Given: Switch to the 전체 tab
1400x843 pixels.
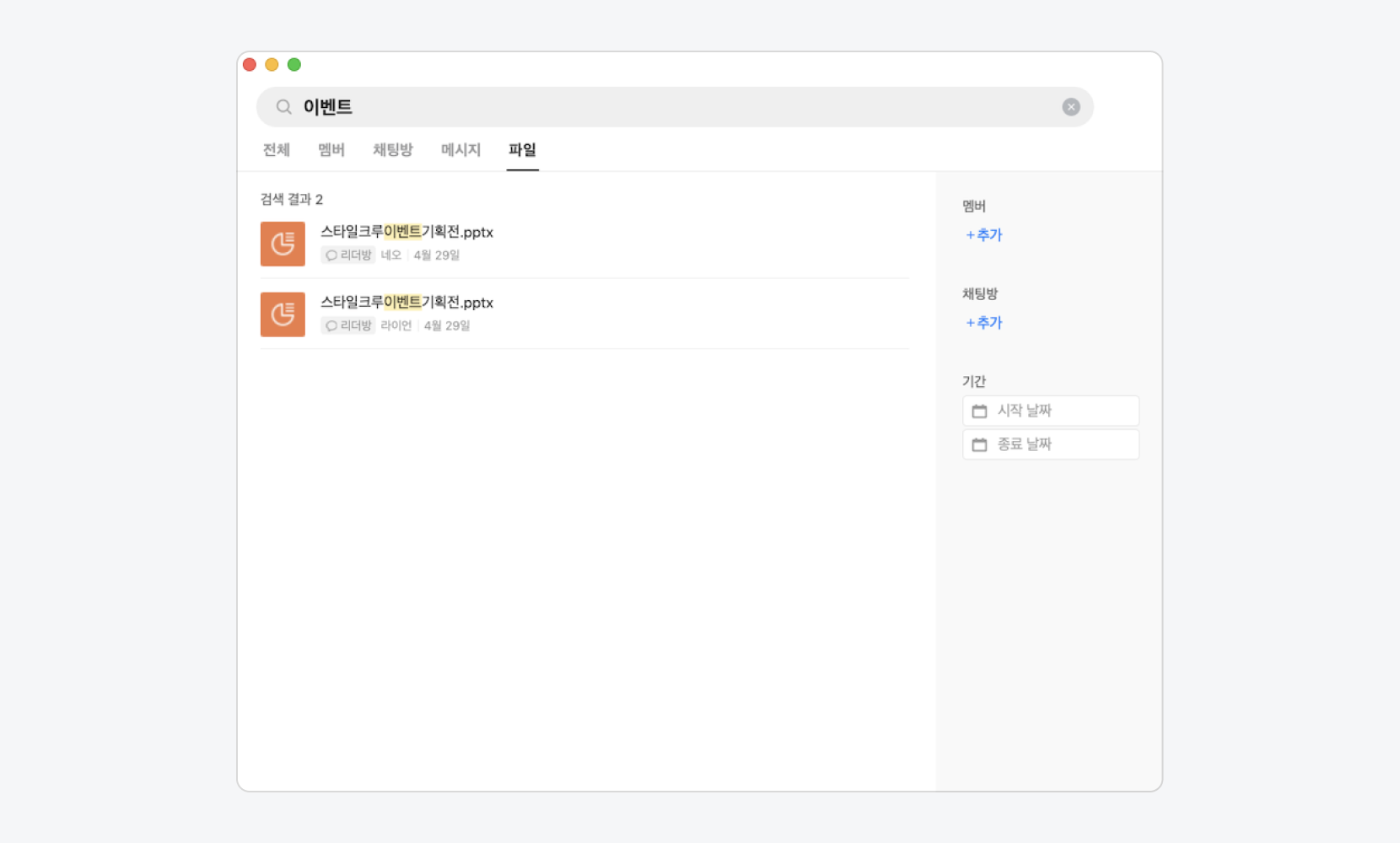Looking at the screenshot, I should (x=277, y=150).
